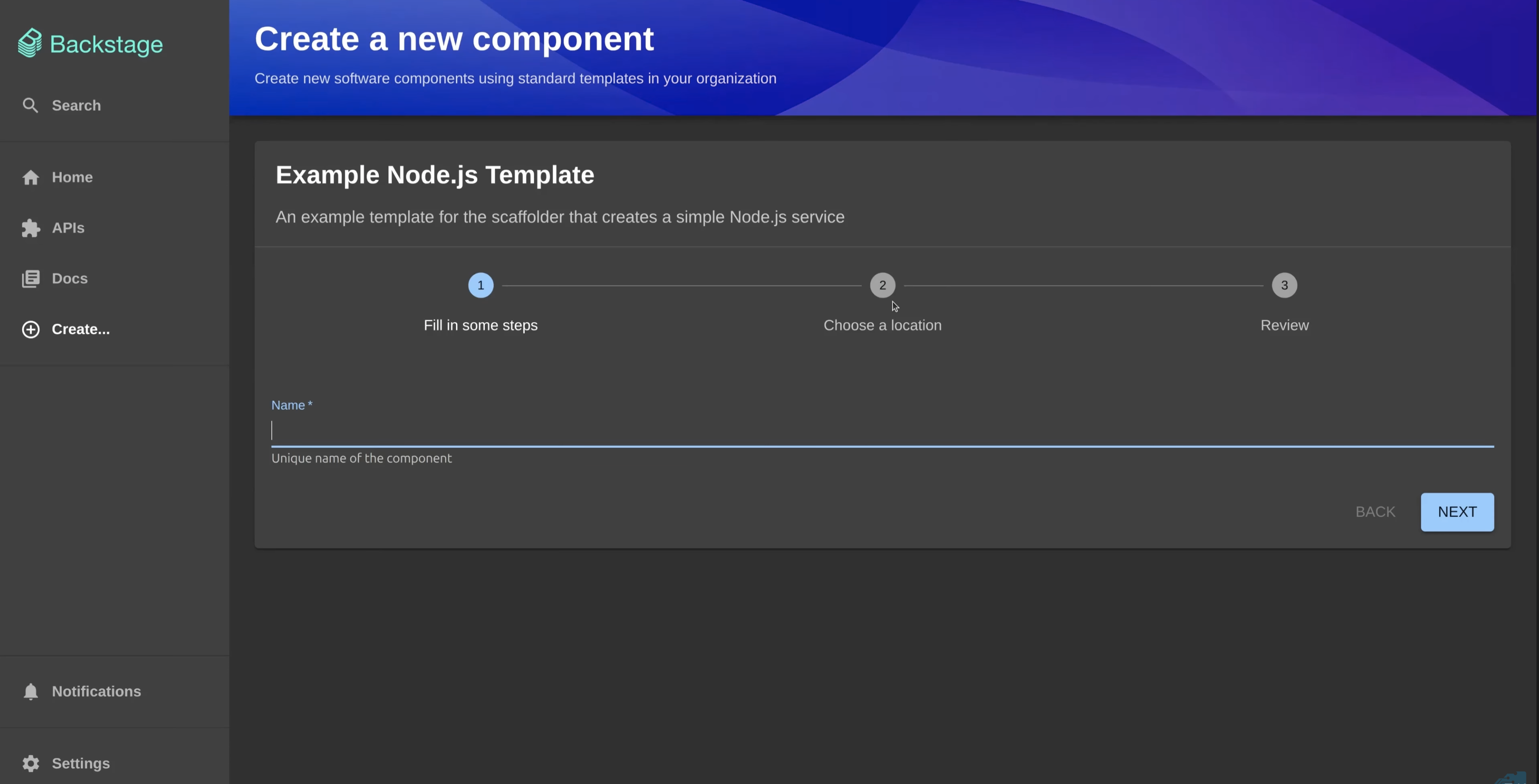Click the Docs library icon
Screen dimensions: 1539x784
[x=31, y=279]
